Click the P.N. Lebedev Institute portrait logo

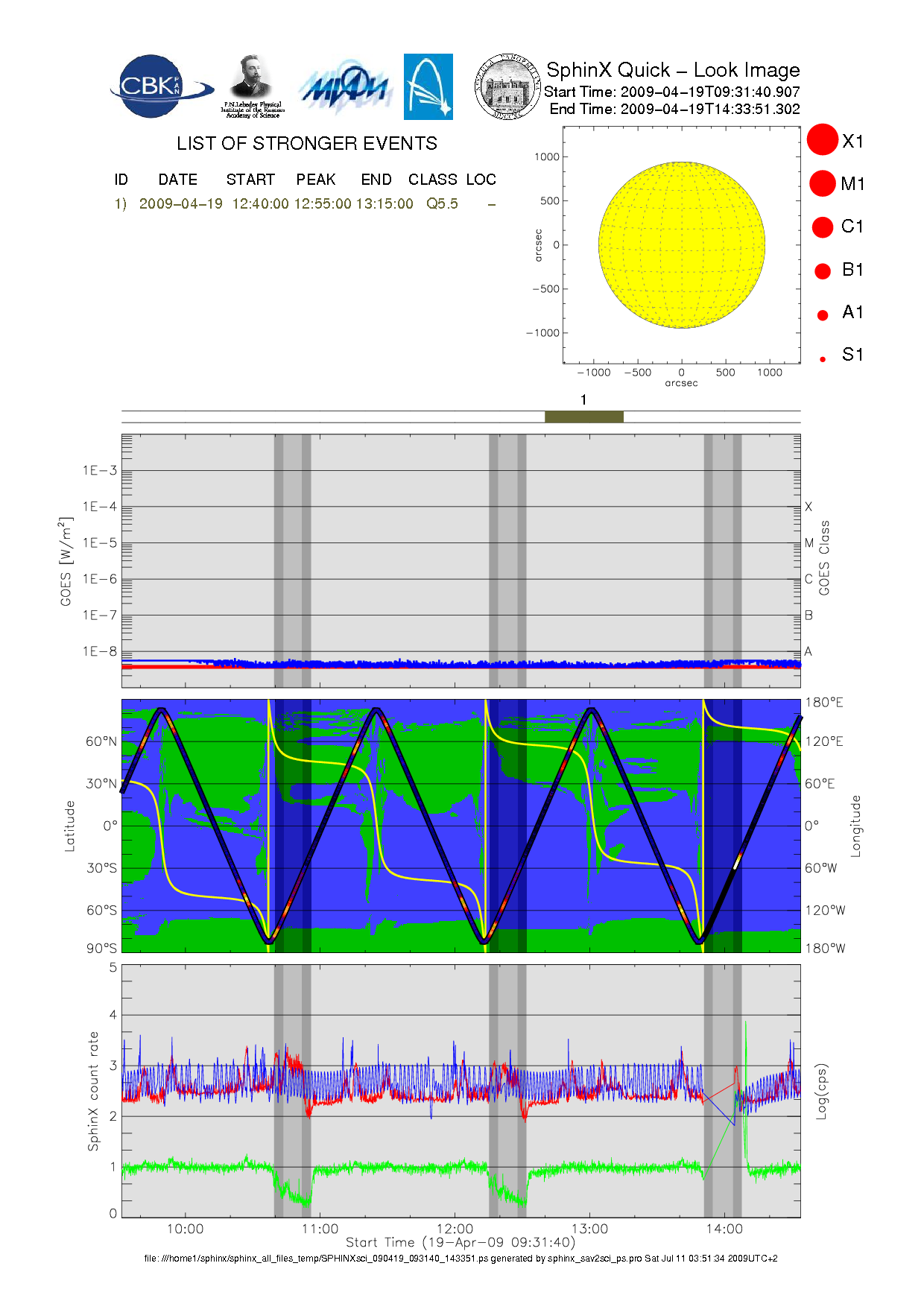[253, 86]
